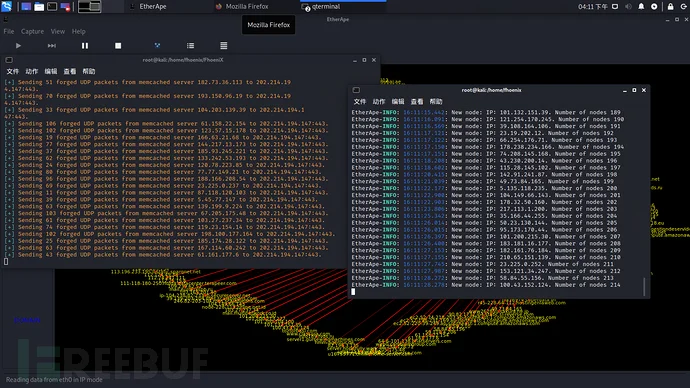Click the line Sending 43 forged UDP packets
Viewport: 690px width, 388px height.
coord(163,255)
